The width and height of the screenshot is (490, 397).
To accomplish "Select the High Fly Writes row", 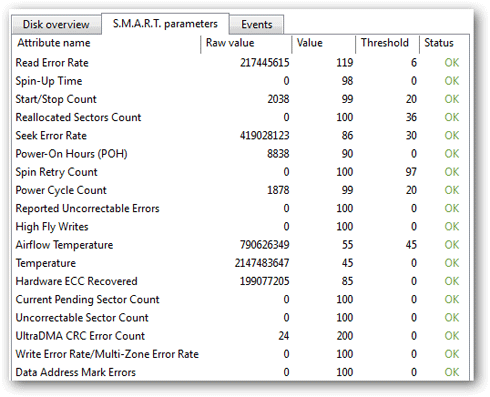I will (x=241, y=227).
